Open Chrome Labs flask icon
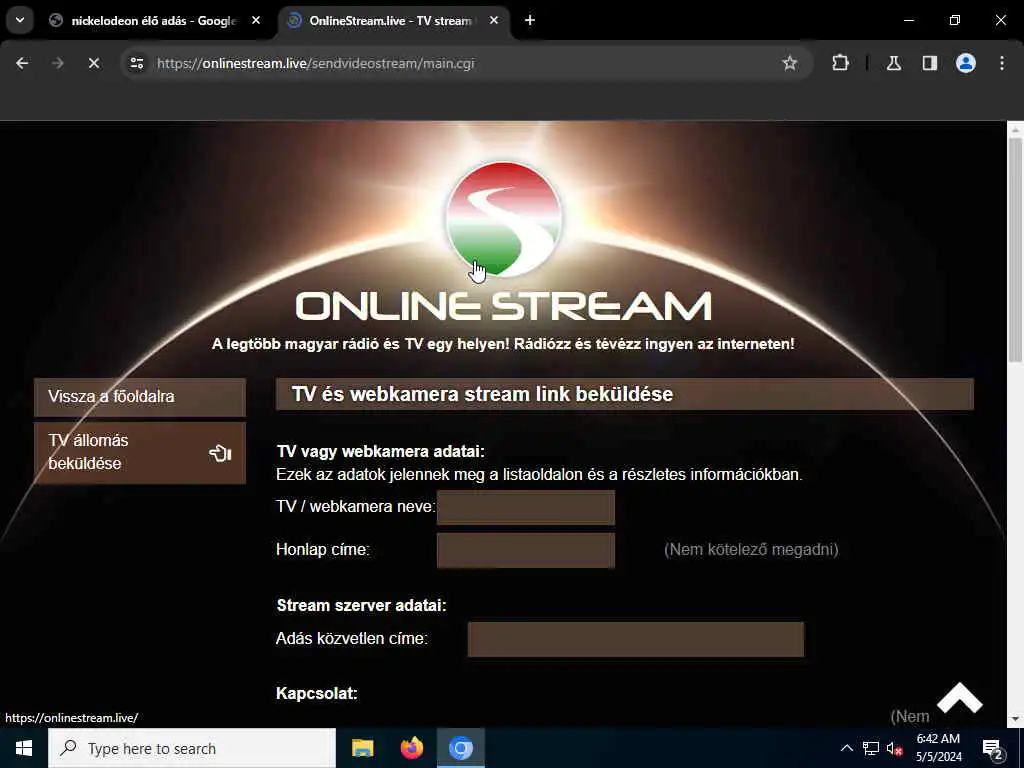The height and width of the screenshot is (768, 1024). tap(894, 63)
